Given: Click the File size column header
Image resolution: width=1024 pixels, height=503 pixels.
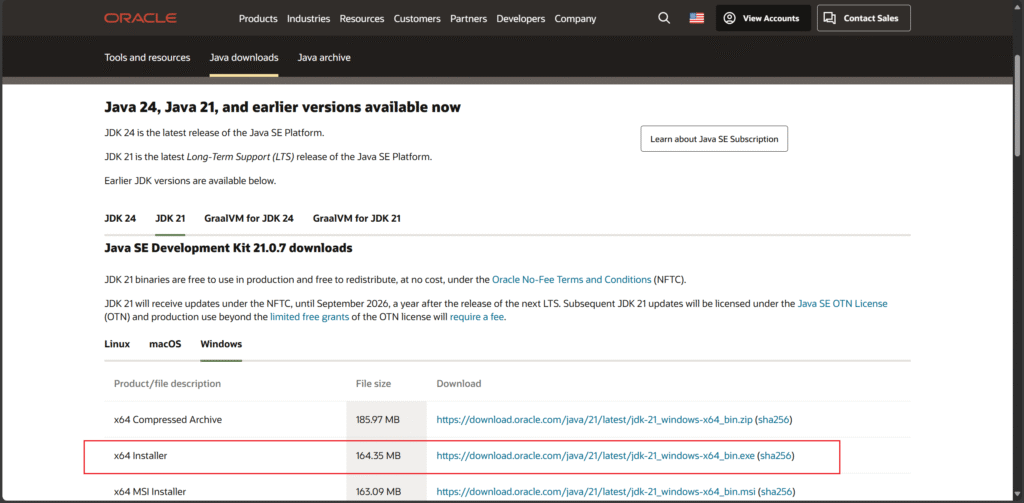Looking at the screenshot, I should pos(374,383).
